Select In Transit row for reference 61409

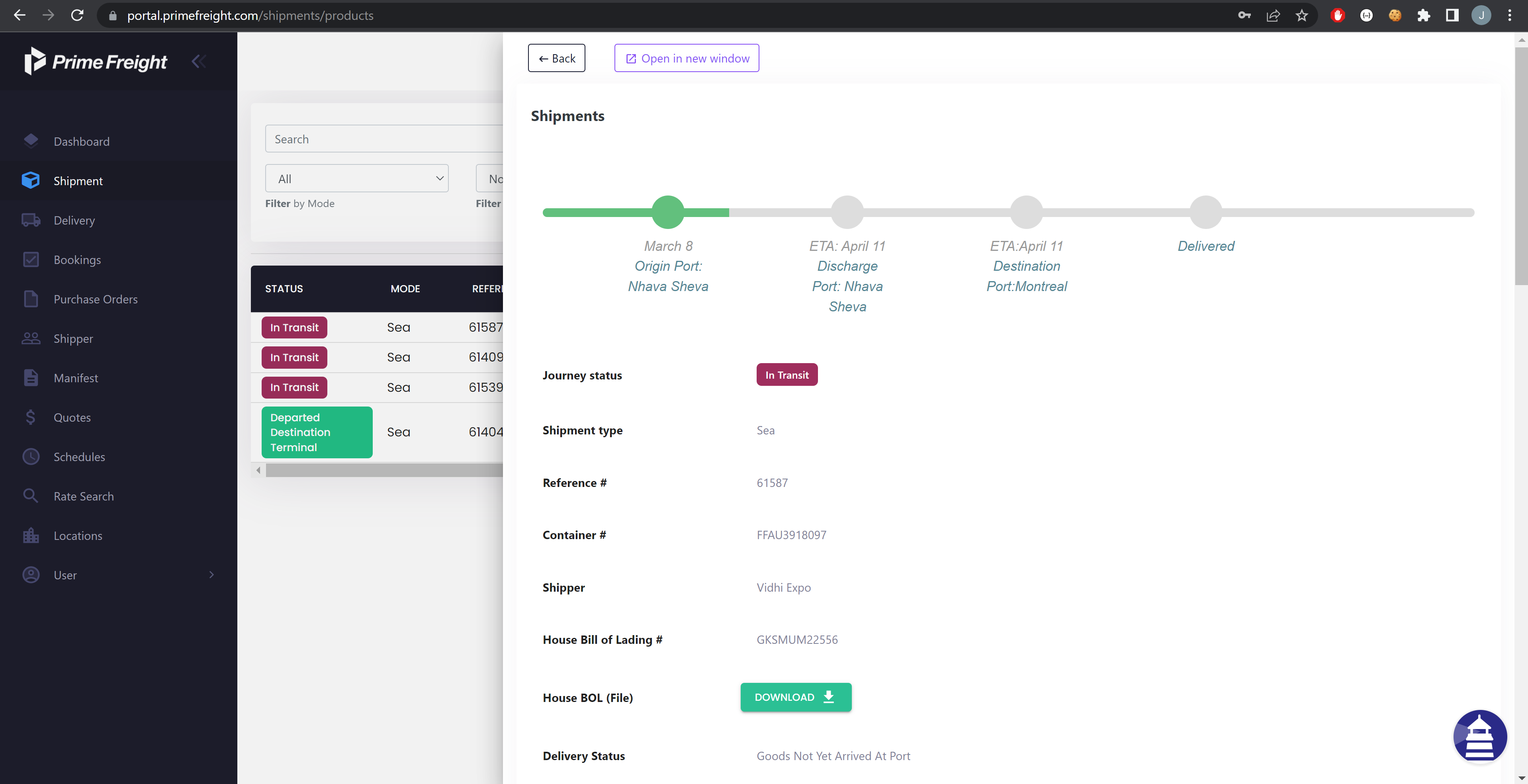coord(294,357)
